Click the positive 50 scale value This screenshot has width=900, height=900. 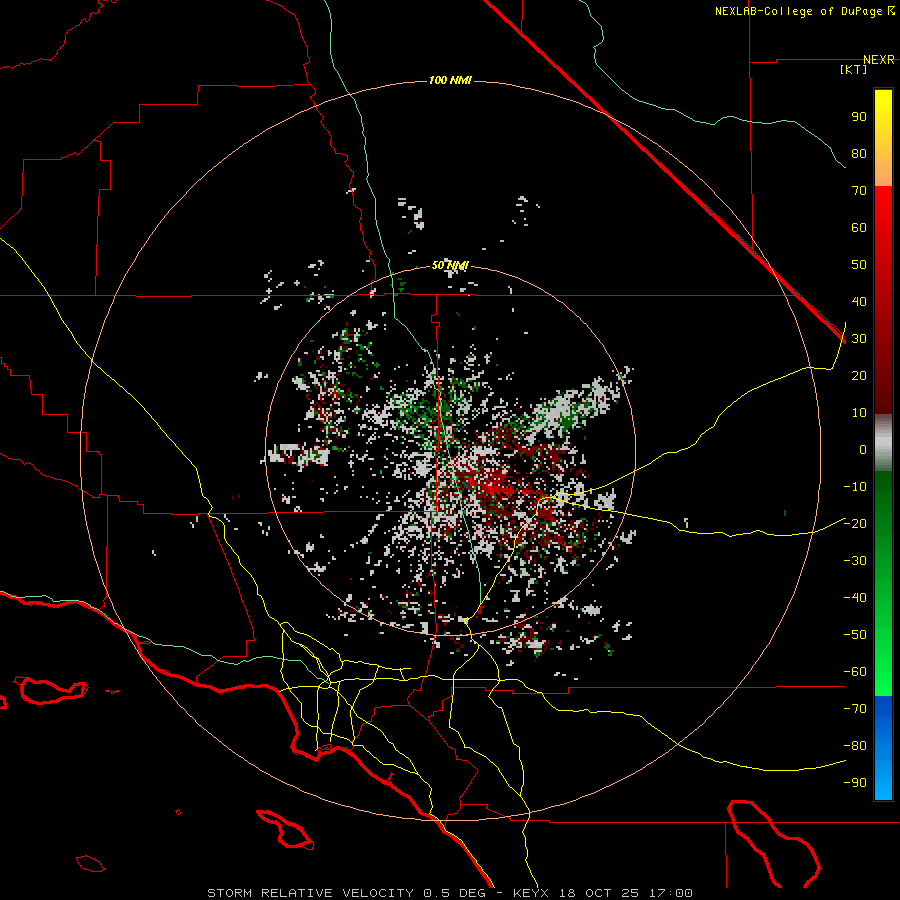pyautogui.click(x=859, y=265)
